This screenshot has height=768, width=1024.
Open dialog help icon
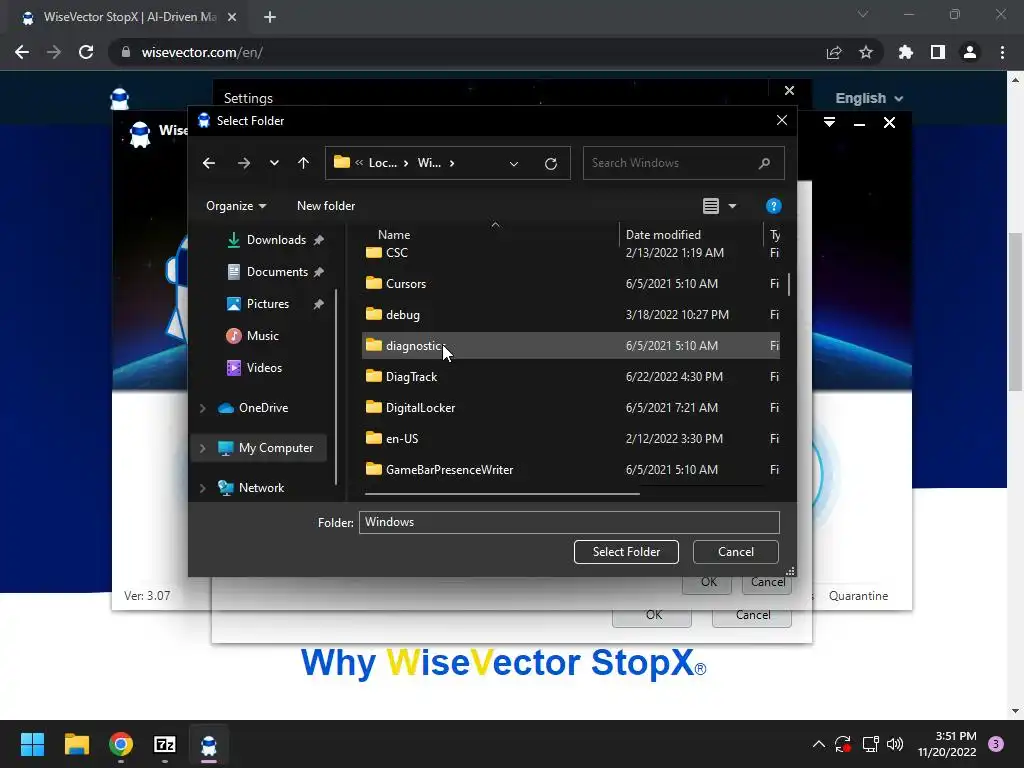tap(773, 206)
